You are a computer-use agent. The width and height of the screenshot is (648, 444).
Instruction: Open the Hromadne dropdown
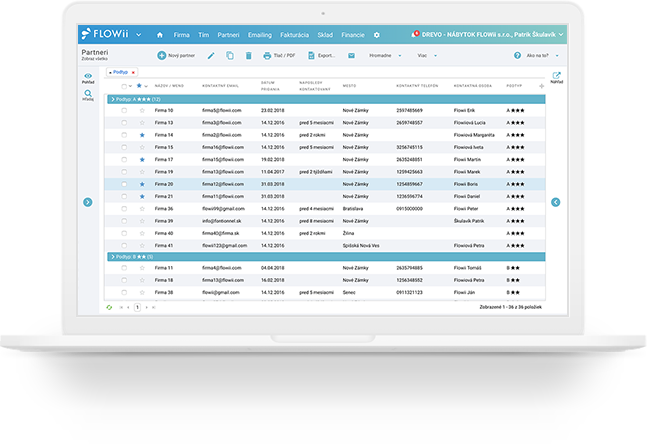pos(385,55)
